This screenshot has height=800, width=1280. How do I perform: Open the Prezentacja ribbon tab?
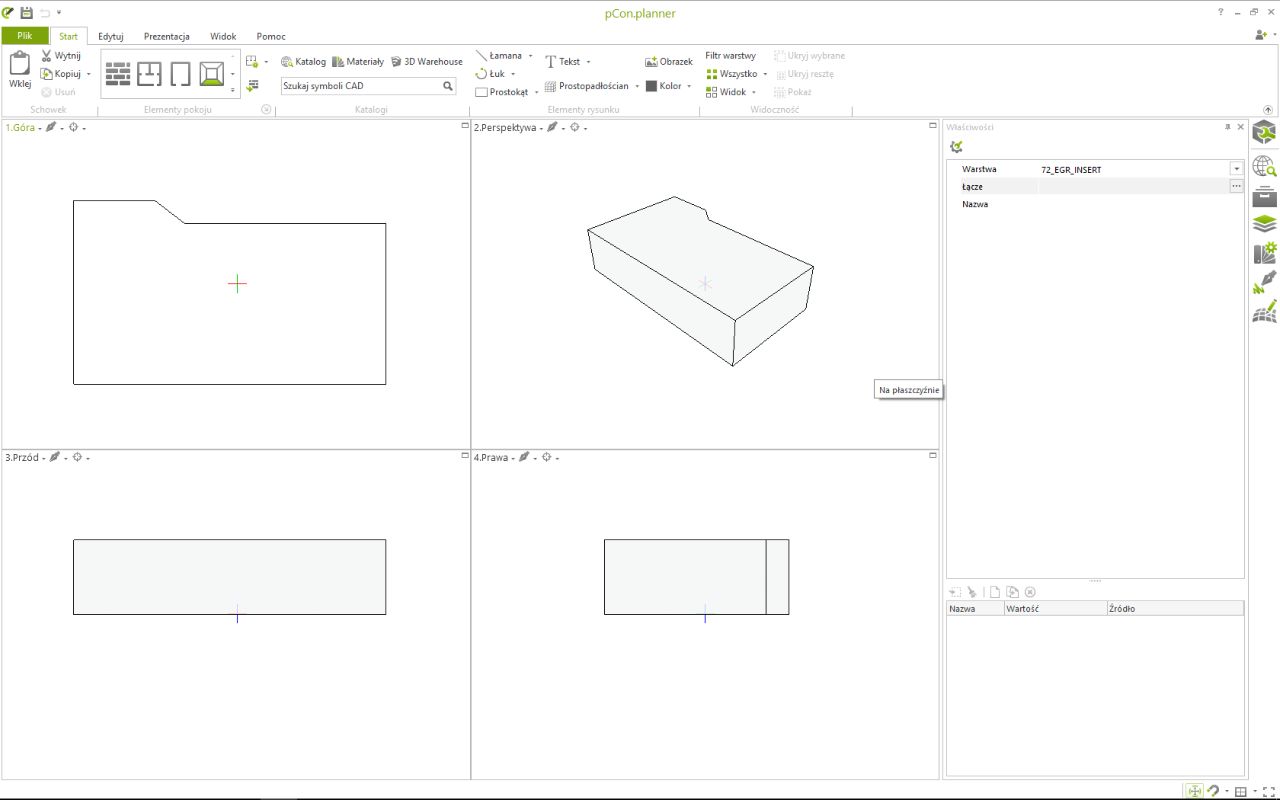click(166, 36)
